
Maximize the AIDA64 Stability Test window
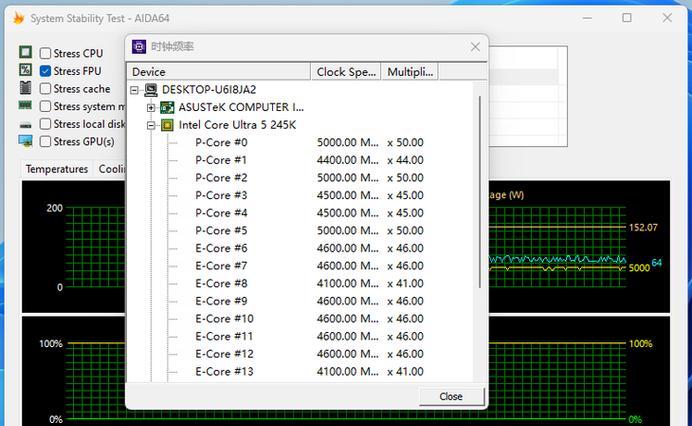coord(627,18)
